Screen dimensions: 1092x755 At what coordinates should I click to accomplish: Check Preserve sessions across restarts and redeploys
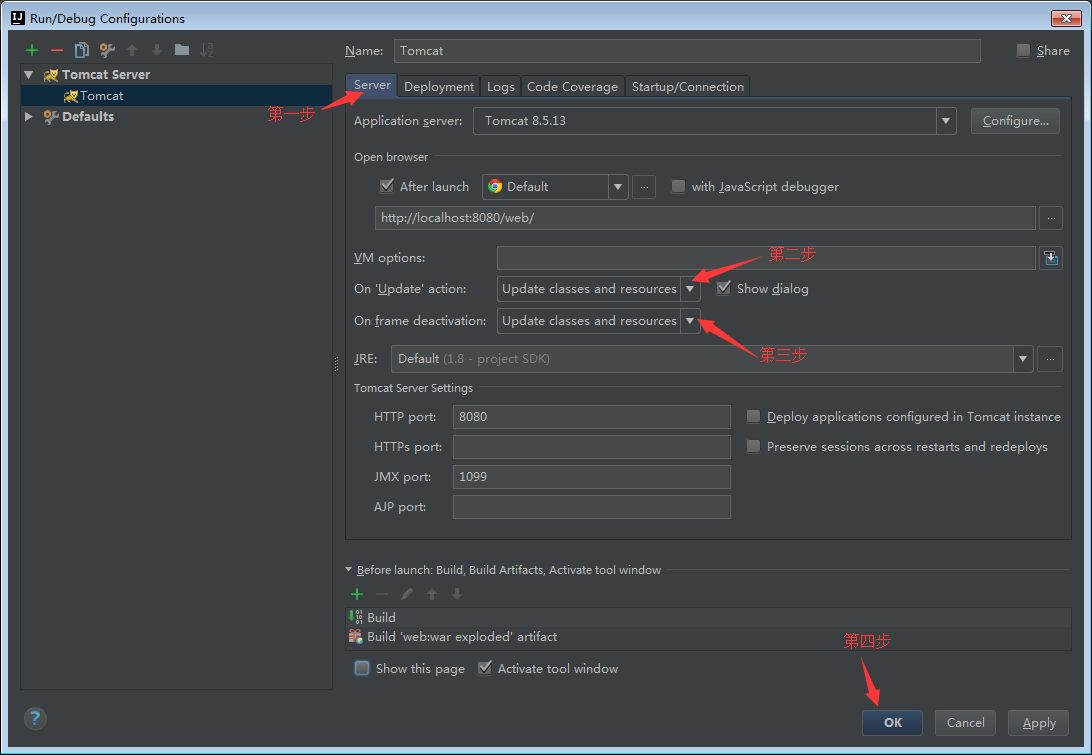[753, 446]
